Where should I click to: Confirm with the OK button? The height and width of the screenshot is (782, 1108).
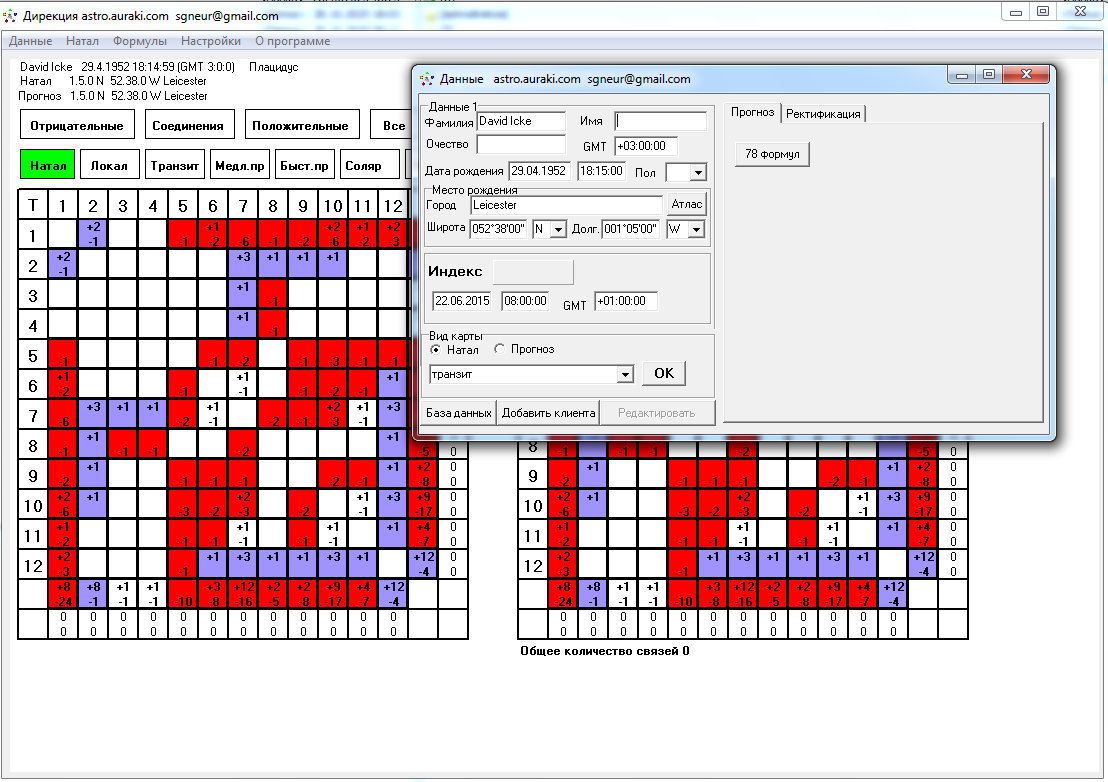click(x=663, y=373)
